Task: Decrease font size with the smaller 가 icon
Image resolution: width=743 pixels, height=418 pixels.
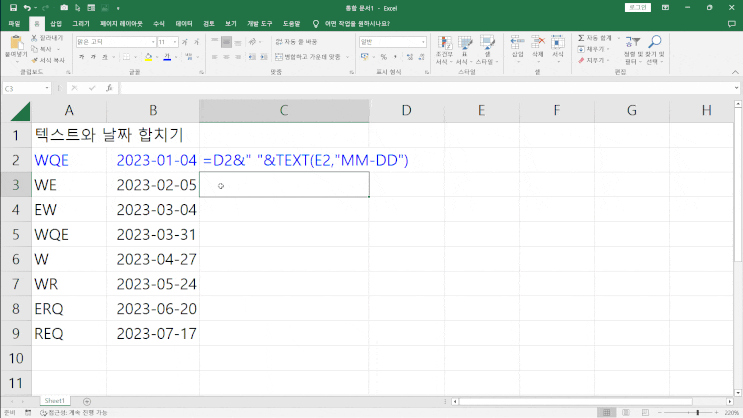Action: click(x=196, y=42)
